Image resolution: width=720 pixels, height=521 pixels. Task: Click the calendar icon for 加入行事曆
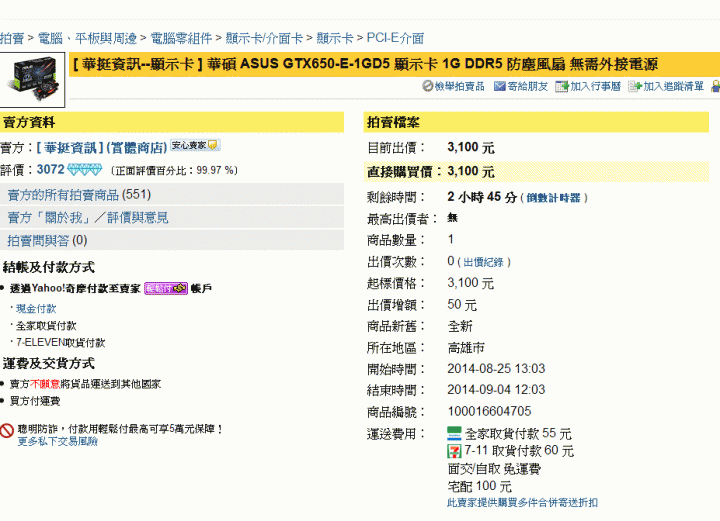[562, 86]
